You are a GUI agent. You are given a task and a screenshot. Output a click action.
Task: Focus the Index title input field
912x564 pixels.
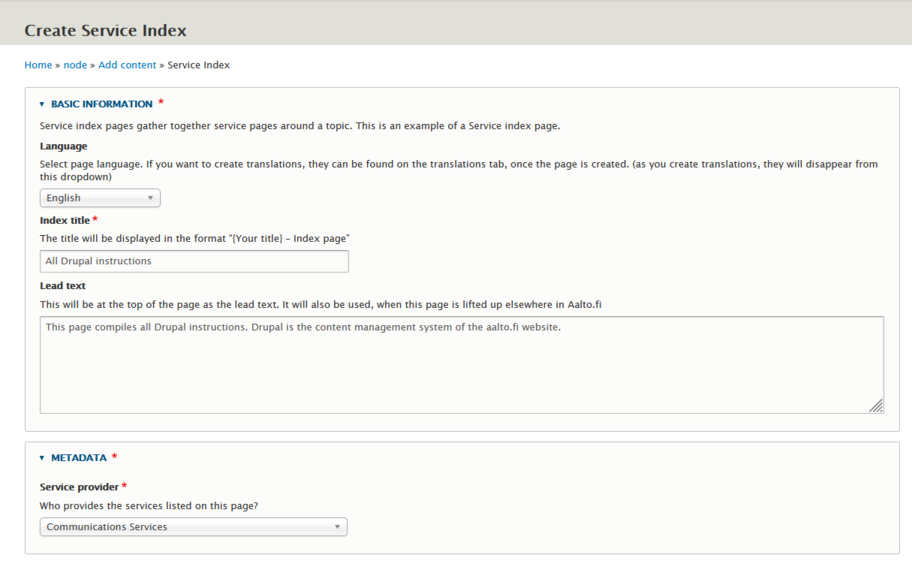tap(194, 261)
